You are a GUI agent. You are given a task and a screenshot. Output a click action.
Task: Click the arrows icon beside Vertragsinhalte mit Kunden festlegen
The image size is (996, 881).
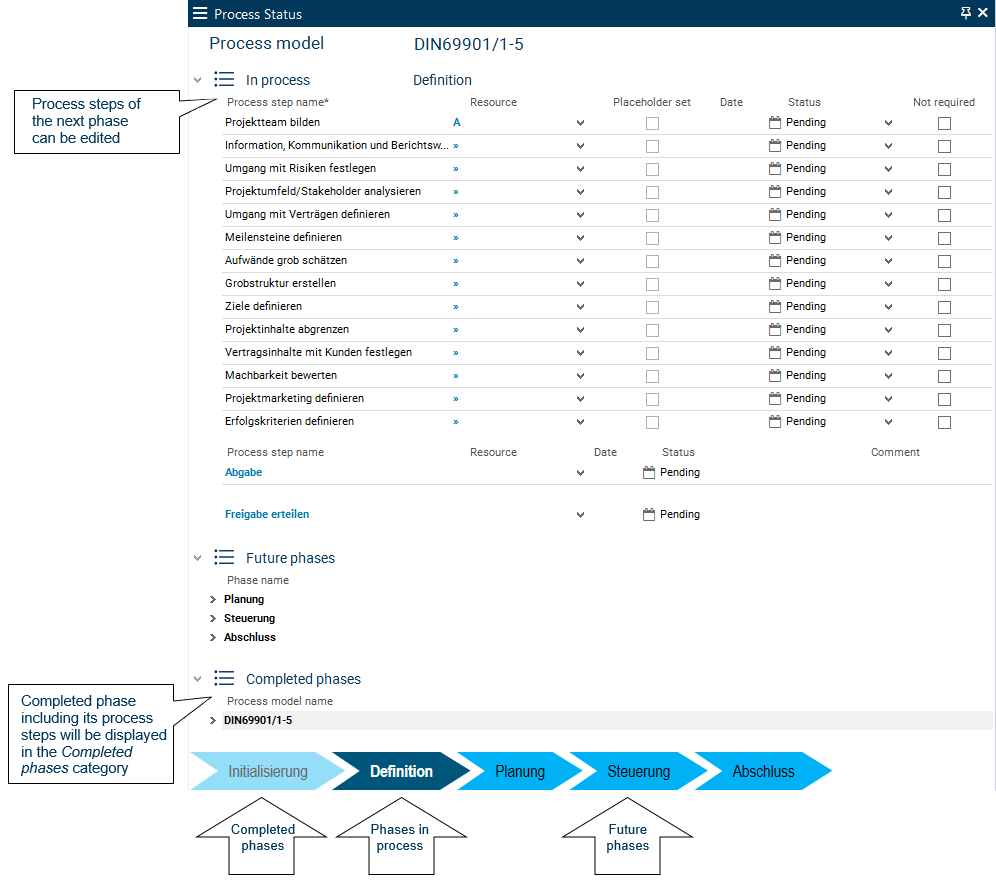pos(456,353)
